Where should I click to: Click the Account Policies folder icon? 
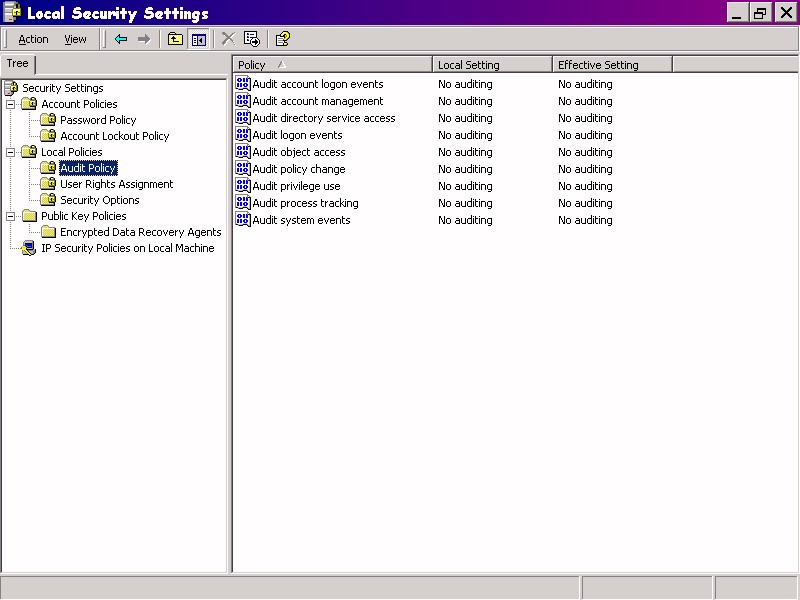pos(30,104)
